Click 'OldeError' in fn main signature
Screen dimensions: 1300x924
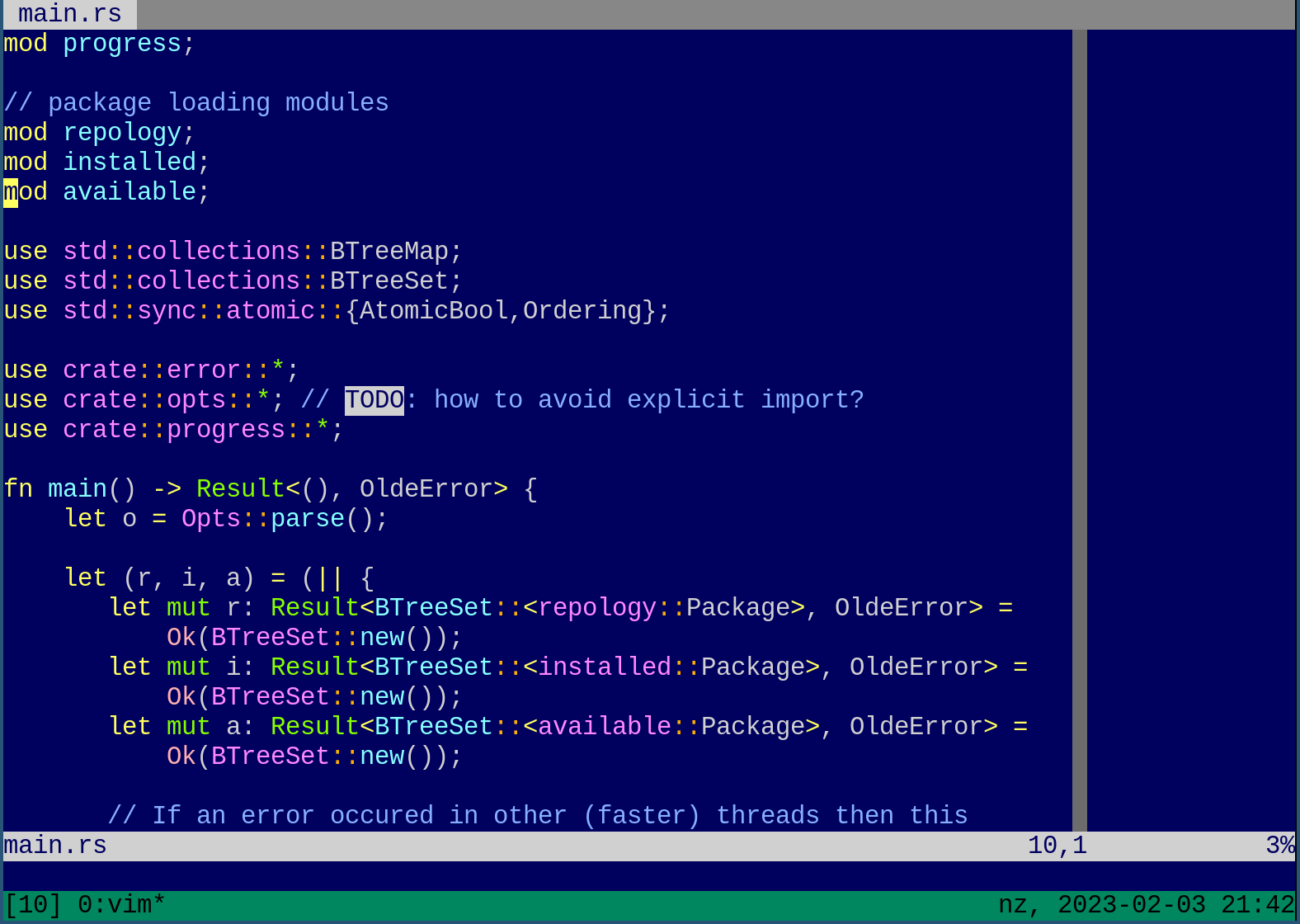click(426, 489)
